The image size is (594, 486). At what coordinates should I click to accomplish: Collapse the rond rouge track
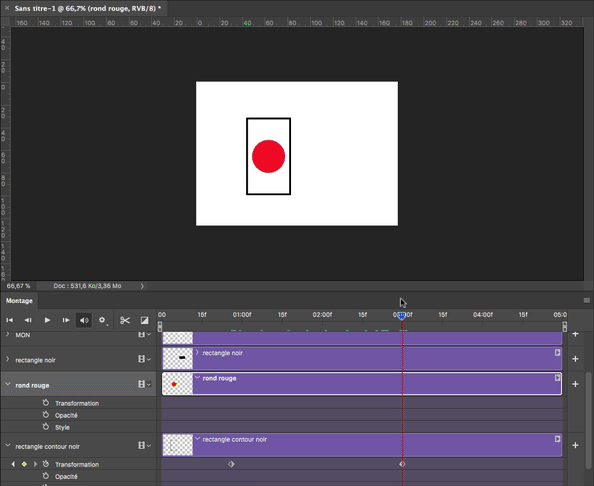click(7, 384)
